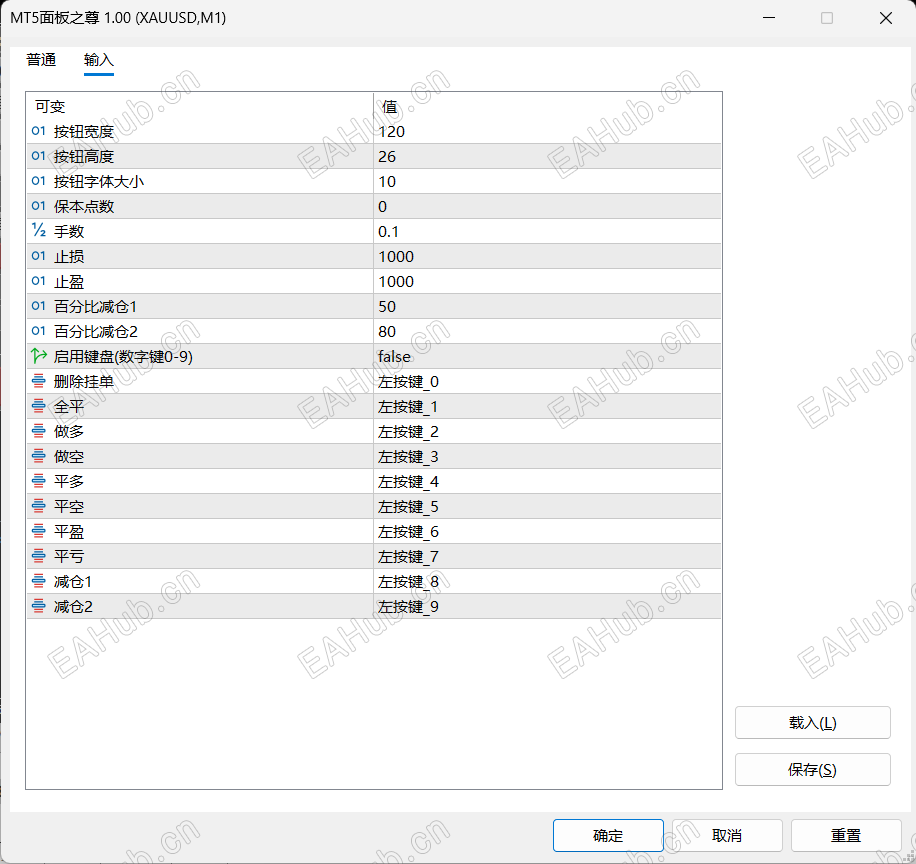The height and width of the screenshot is (864, 916).
Task: Open the 减仓1 value 左按键_8 dropdown
Action: (x=547, y=581)
